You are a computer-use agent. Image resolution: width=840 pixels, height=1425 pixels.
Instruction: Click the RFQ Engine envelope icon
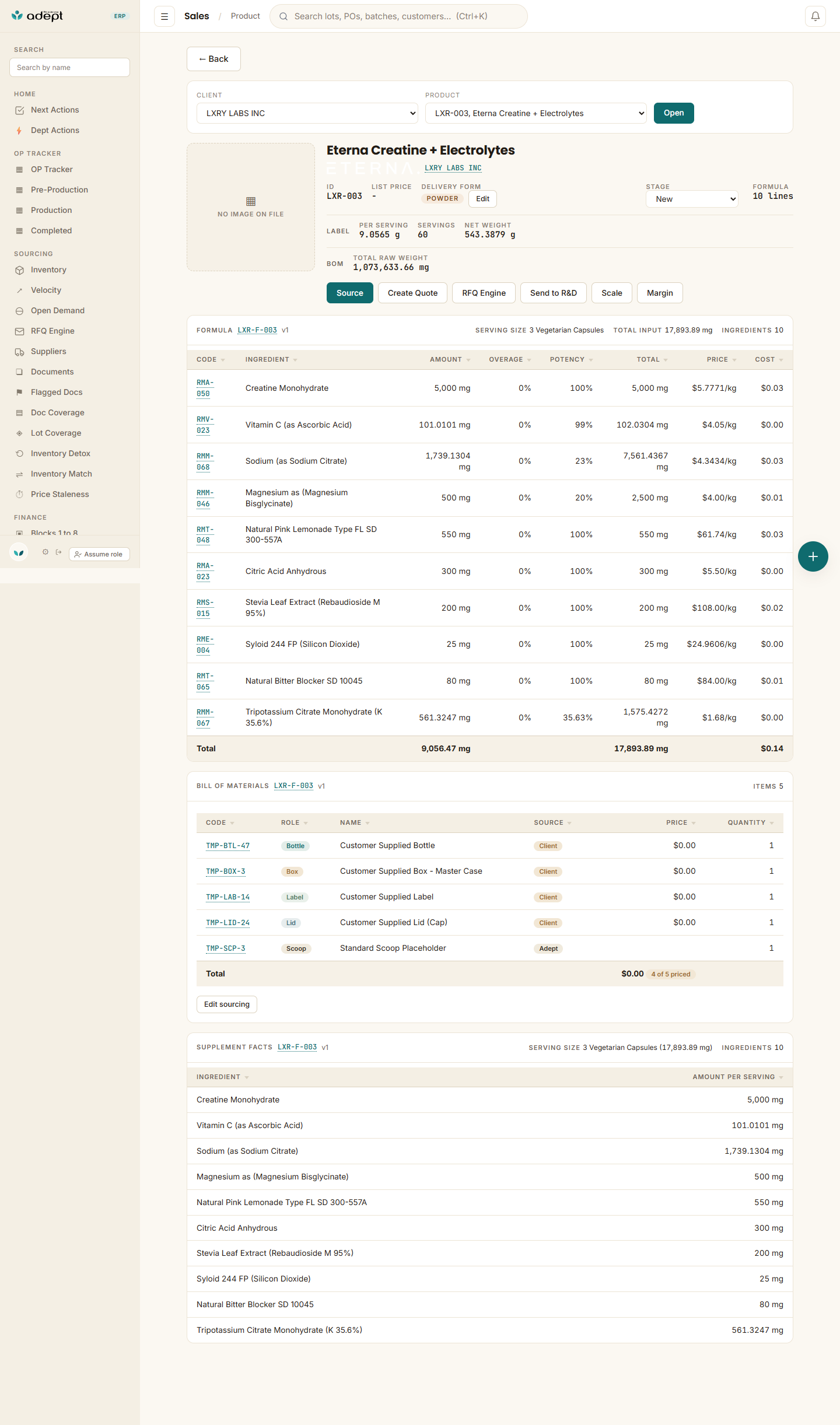[19, 331]
